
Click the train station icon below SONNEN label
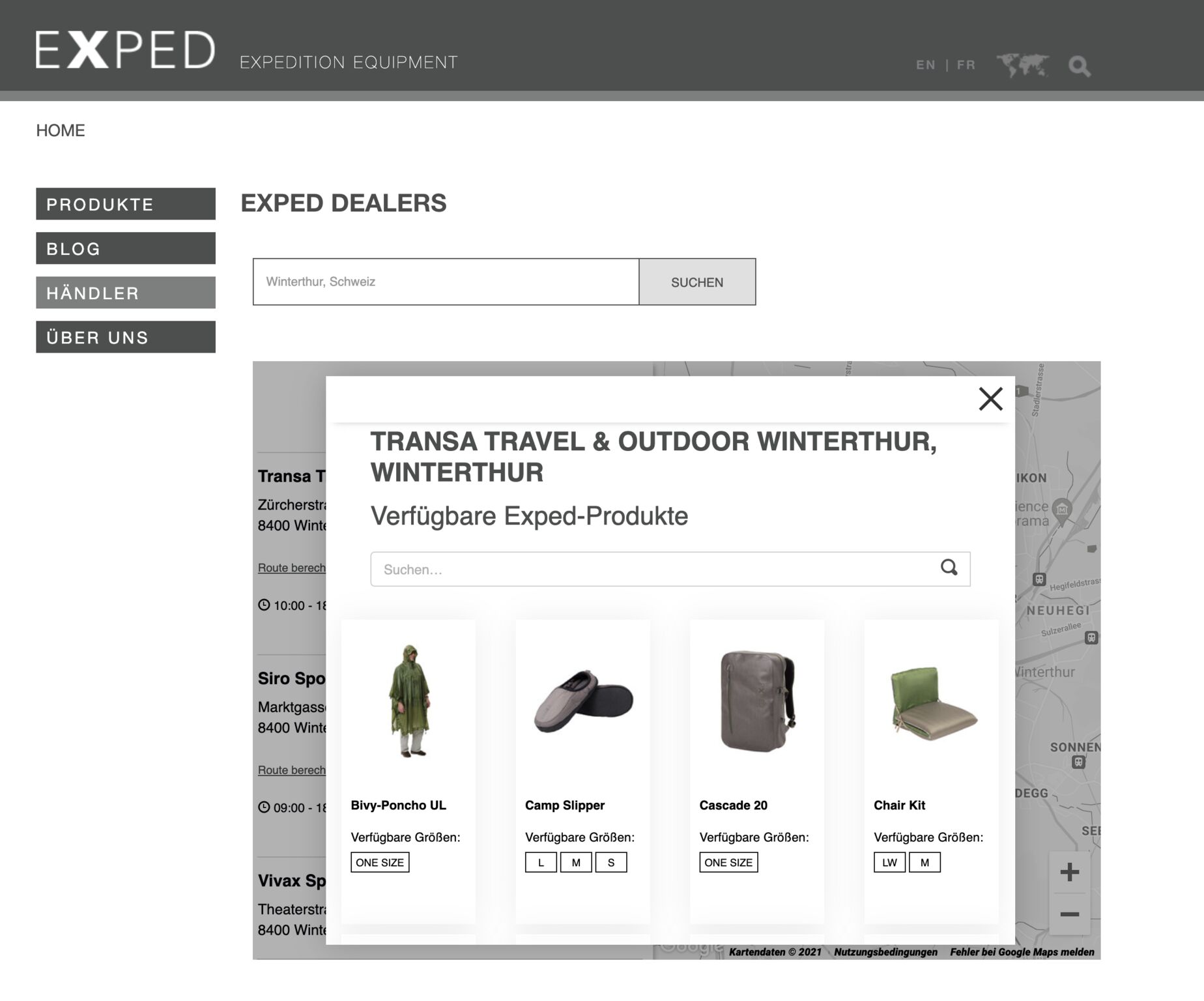[x=1078, y=762]
